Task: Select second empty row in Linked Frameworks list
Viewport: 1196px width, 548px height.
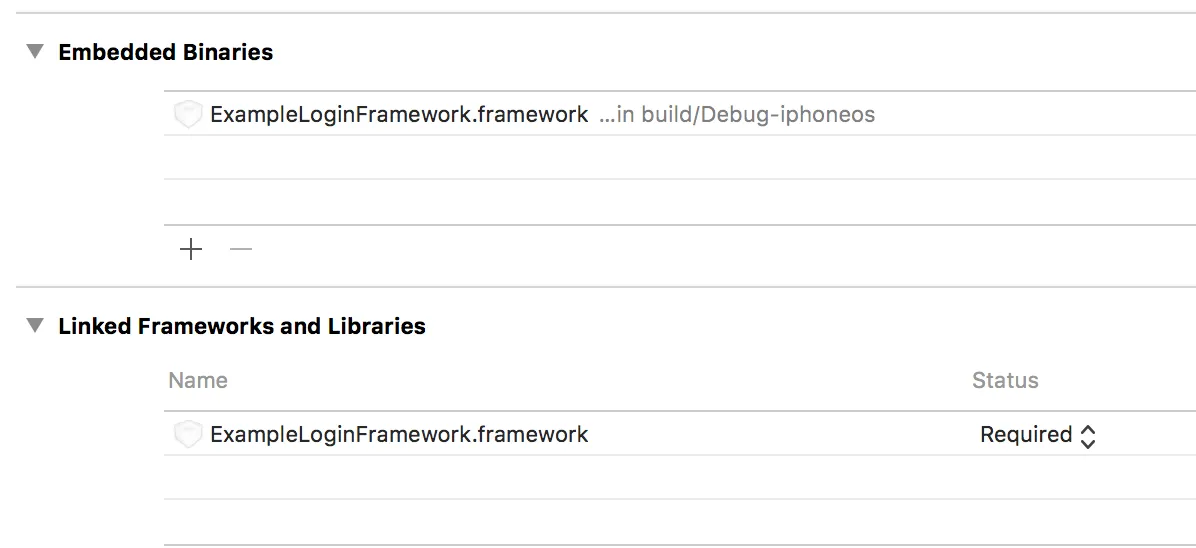Action: tap(680, 522)
